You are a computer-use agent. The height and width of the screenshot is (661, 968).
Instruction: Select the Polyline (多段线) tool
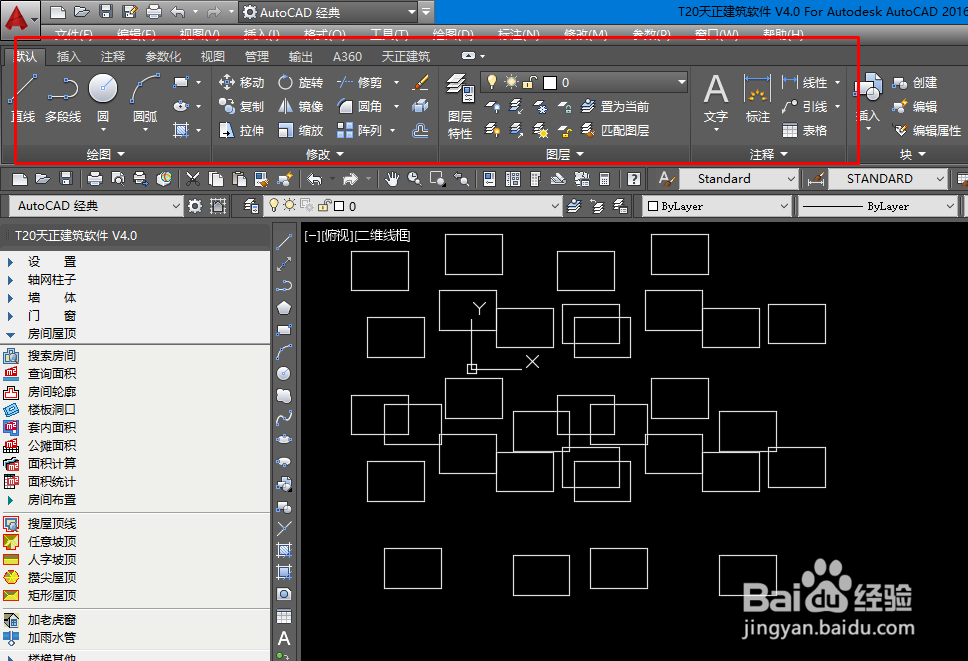[63, 99]
